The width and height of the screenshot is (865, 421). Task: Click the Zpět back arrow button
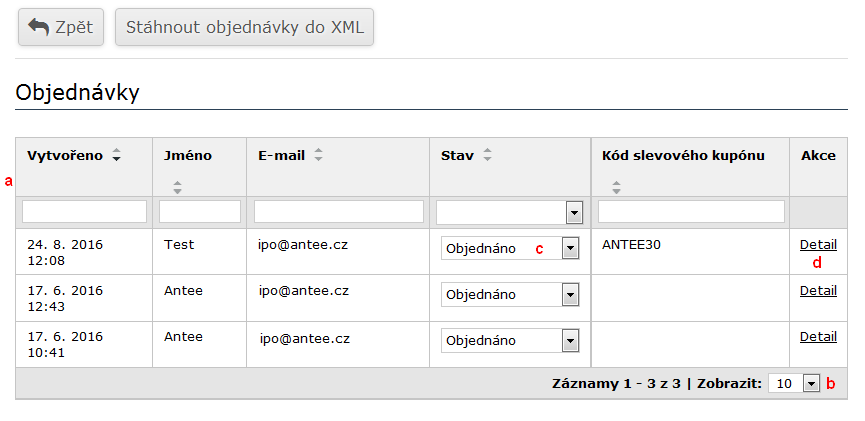(61, 27)
